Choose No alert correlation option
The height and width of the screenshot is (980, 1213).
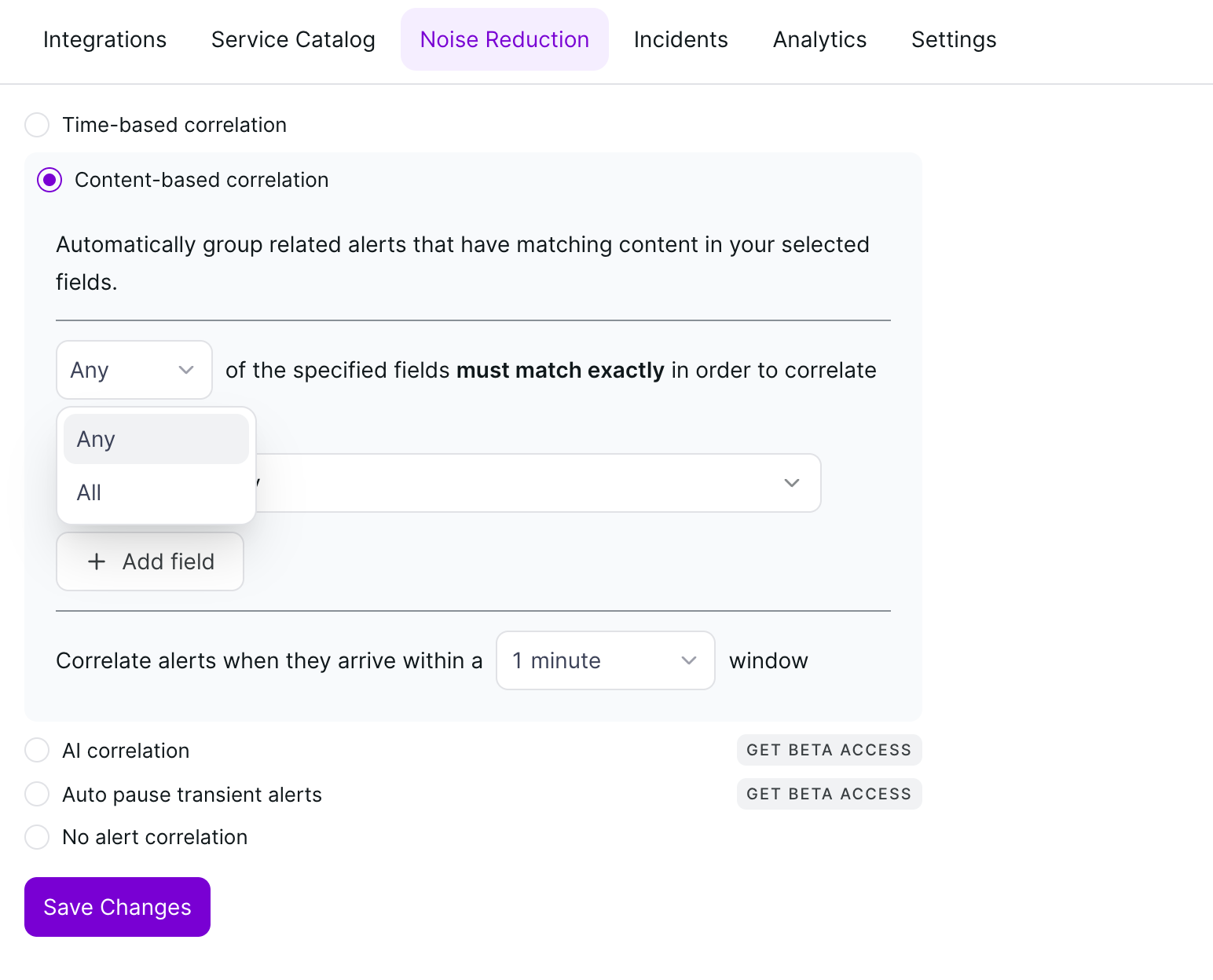(37, 837)
